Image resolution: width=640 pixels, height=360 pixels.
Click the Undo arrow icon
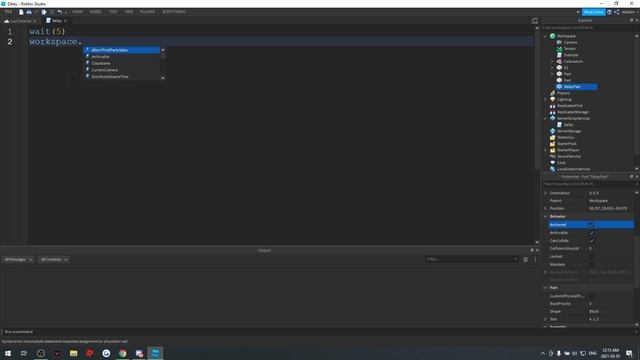(x=60, y=12)
